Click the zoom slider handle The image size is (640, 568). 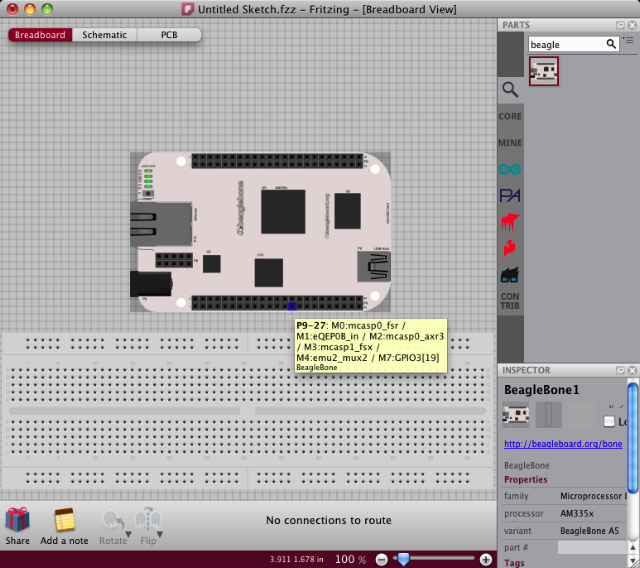tap(403, 559)
